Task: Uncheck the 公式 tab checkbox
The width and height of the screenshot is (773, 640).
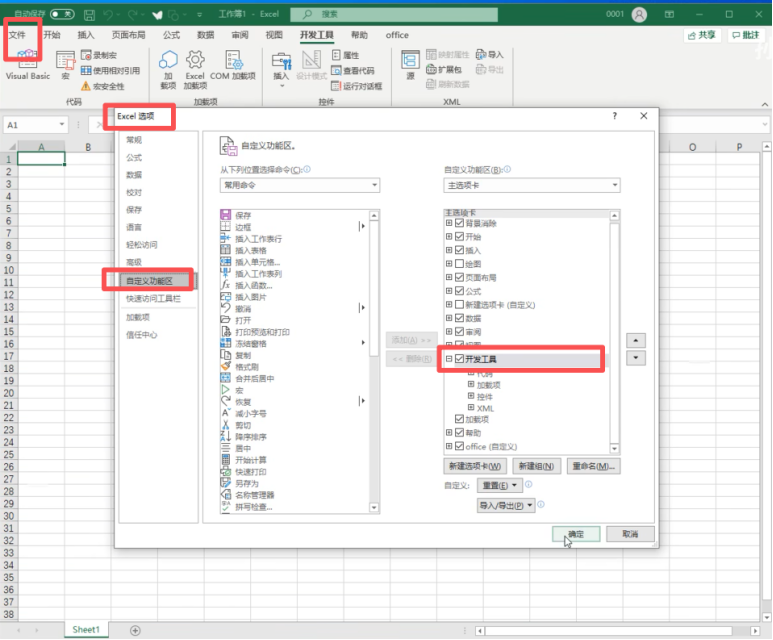Action: coord(459,291)
